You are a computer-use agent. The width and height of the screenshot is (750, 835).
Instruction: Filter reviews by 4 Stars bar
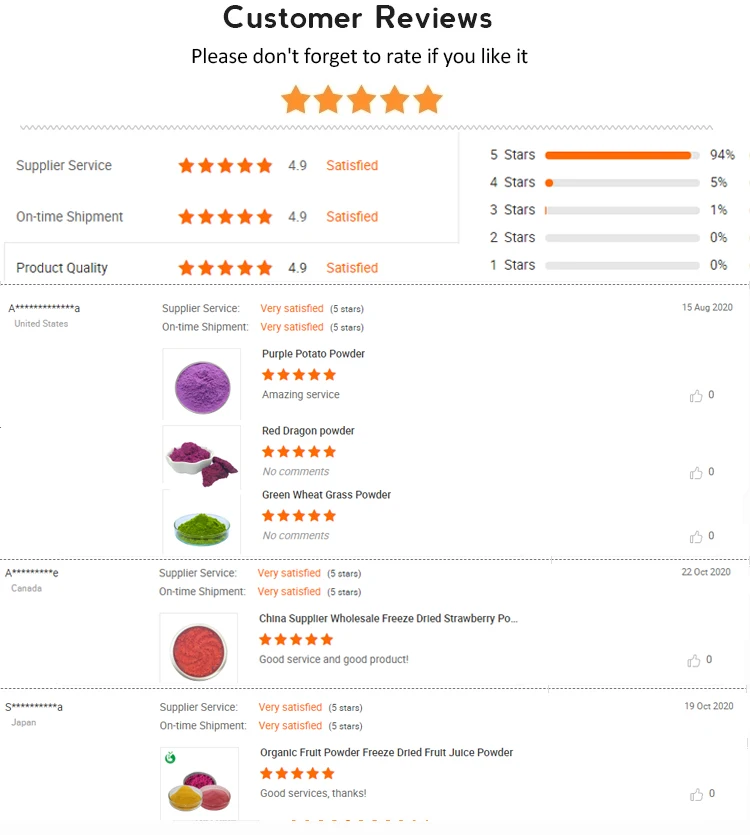point(621,183)
